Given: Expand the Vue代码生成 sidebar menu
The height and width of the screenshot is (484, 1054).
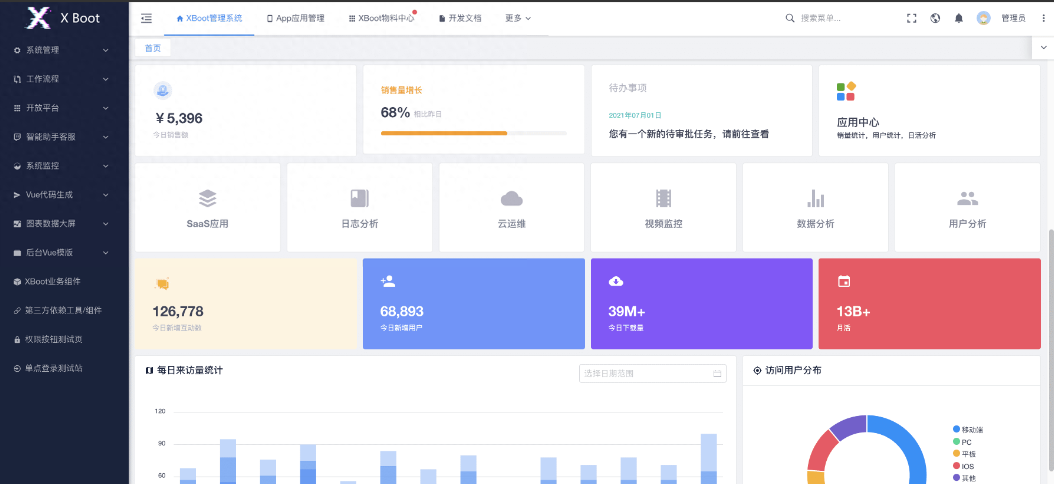Looking at the screenshot, I should (64, 195).
